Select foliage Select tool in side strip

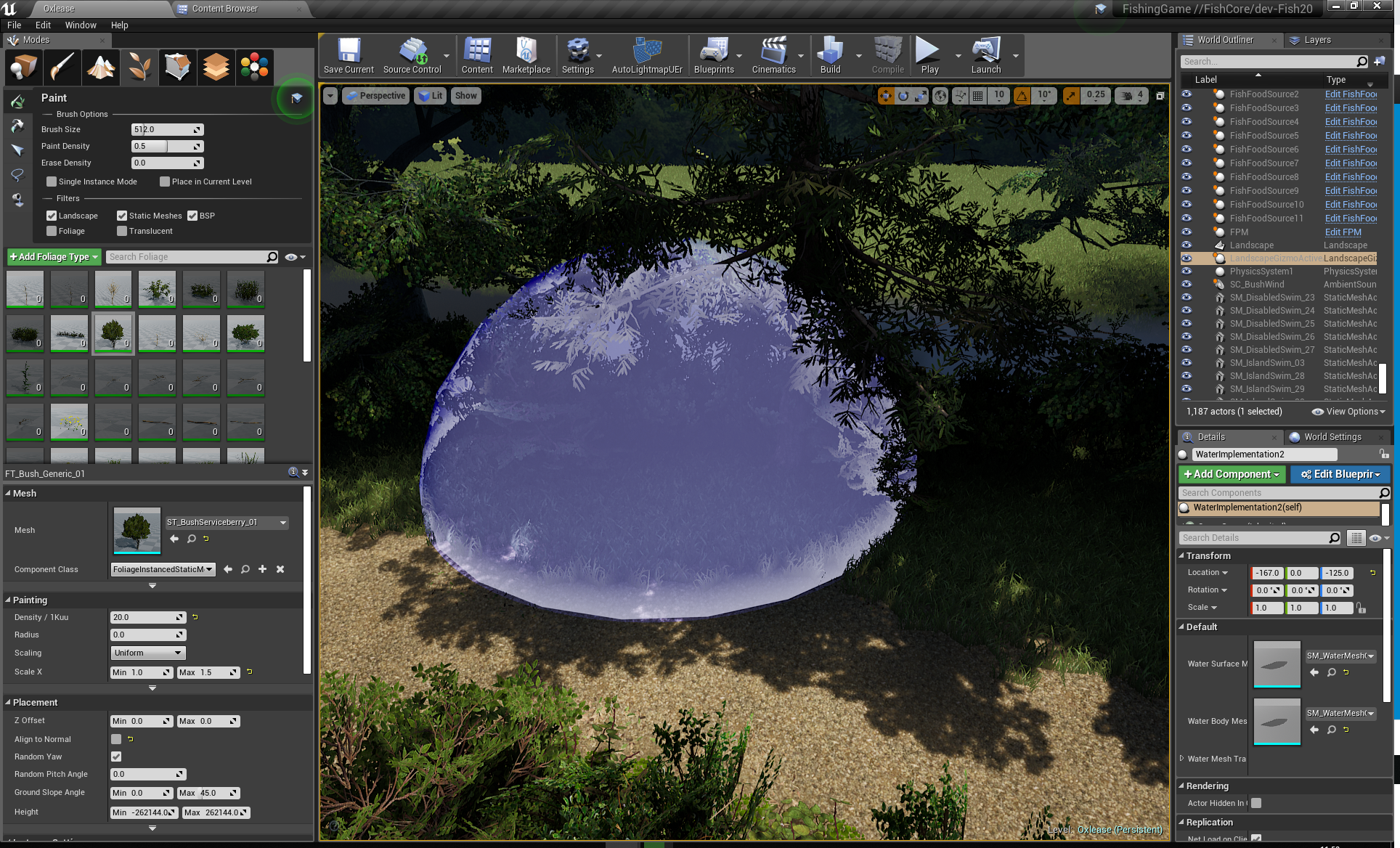pyautogui.click(x=17, y=150)
